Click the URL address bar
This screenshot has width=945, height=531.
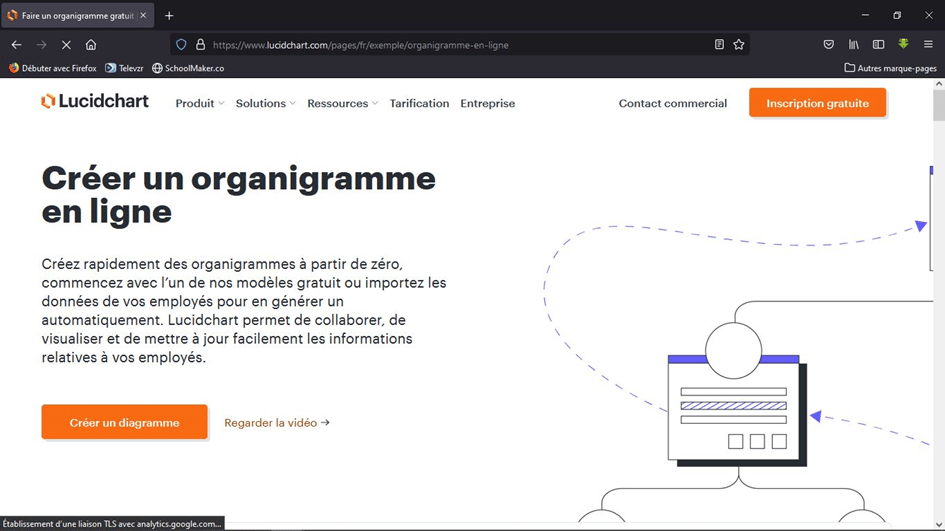458,45
